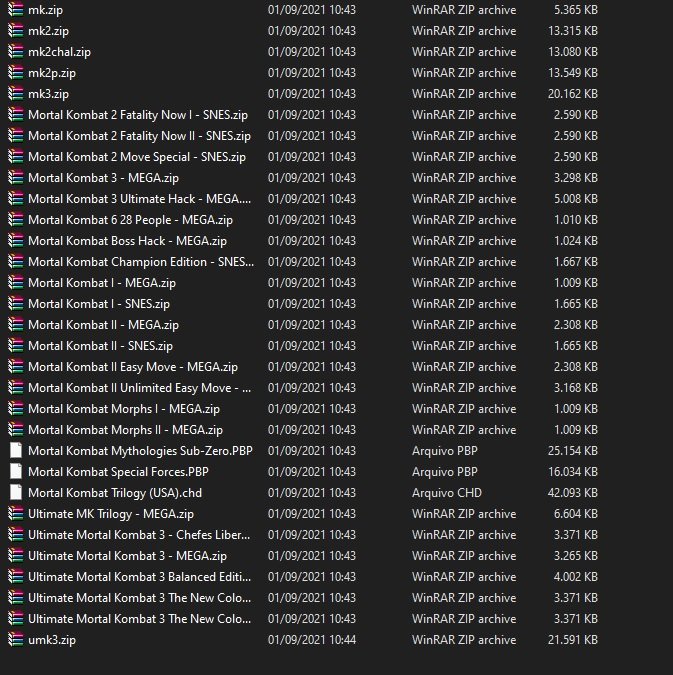Screen dimensions: 673x675
Task: Click the Mortal Kombat 6 28 People icon
Action: click(16, 220)
